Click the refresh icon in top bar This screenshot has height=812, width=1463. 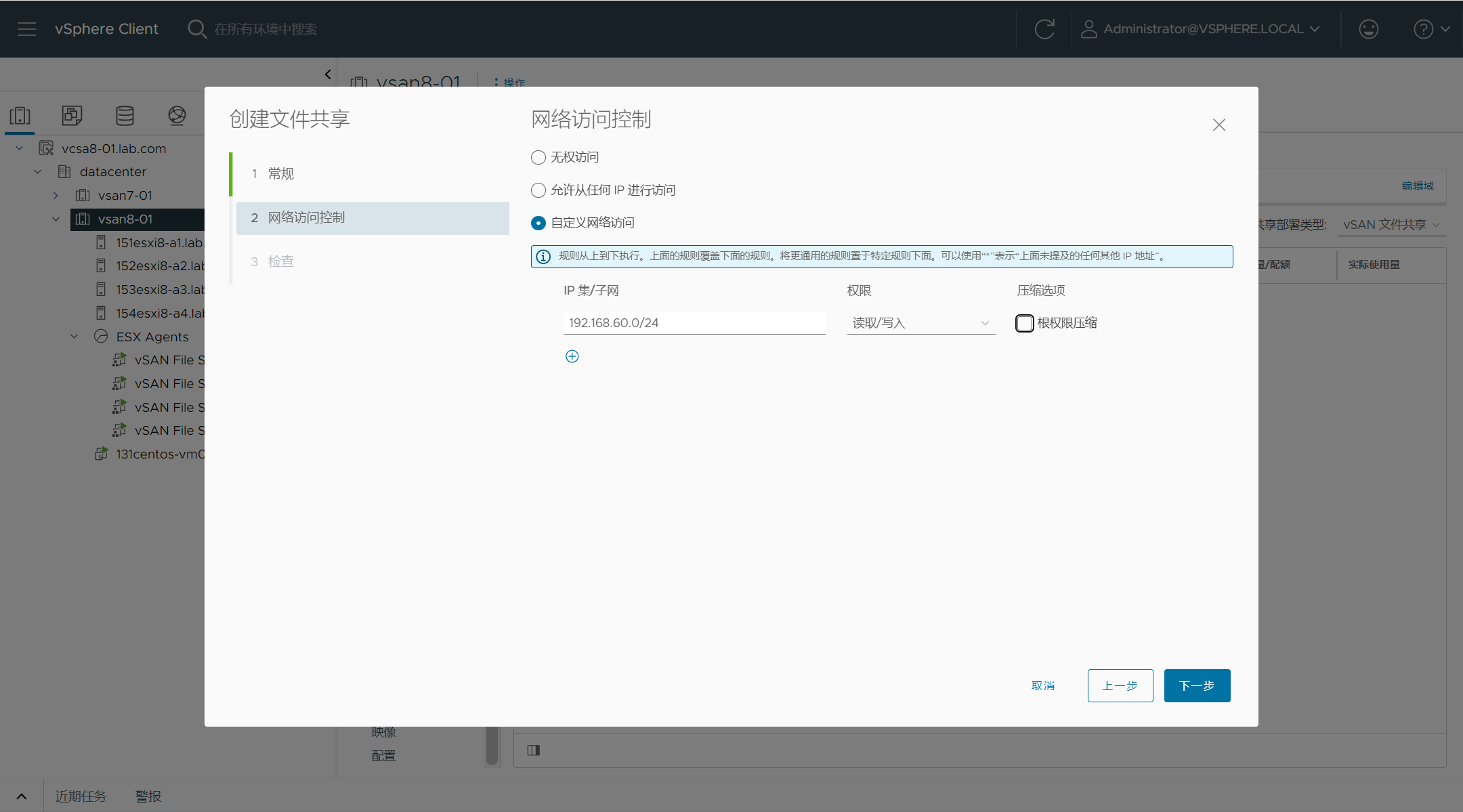pos(1044,29)
